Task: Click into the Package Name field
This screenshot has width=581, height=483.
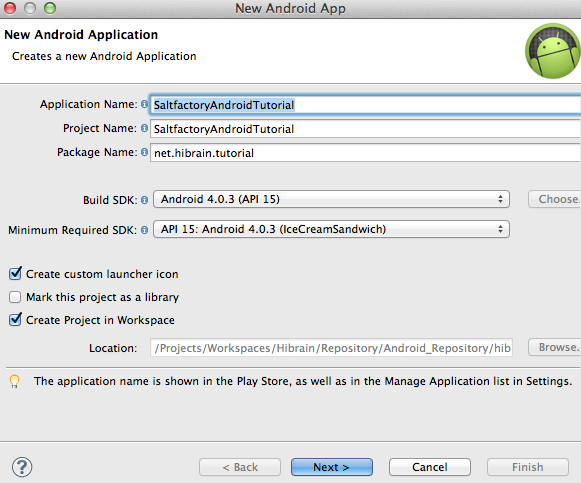Action: pos(365,153)
